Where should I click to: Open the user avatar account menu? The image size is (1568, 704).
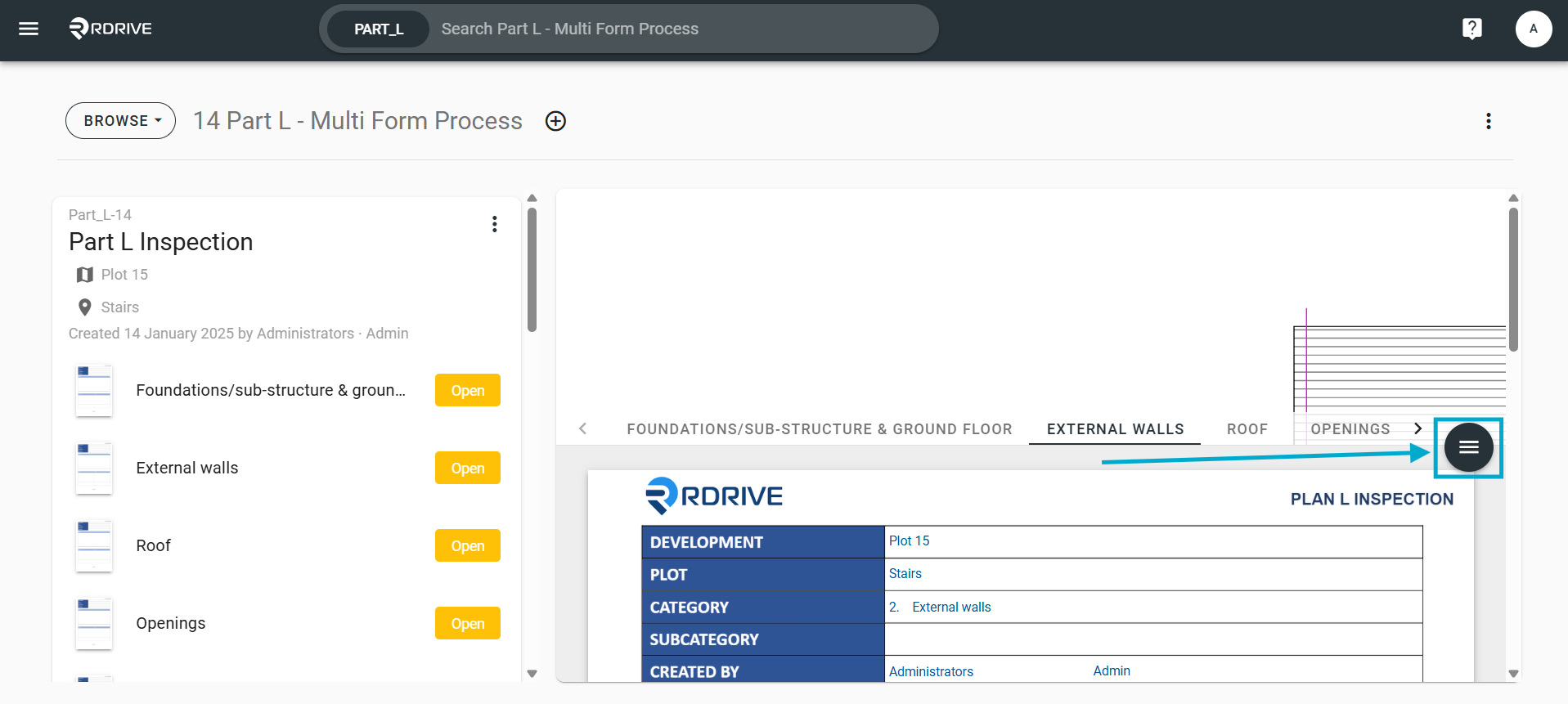(x=1533, y=29)
